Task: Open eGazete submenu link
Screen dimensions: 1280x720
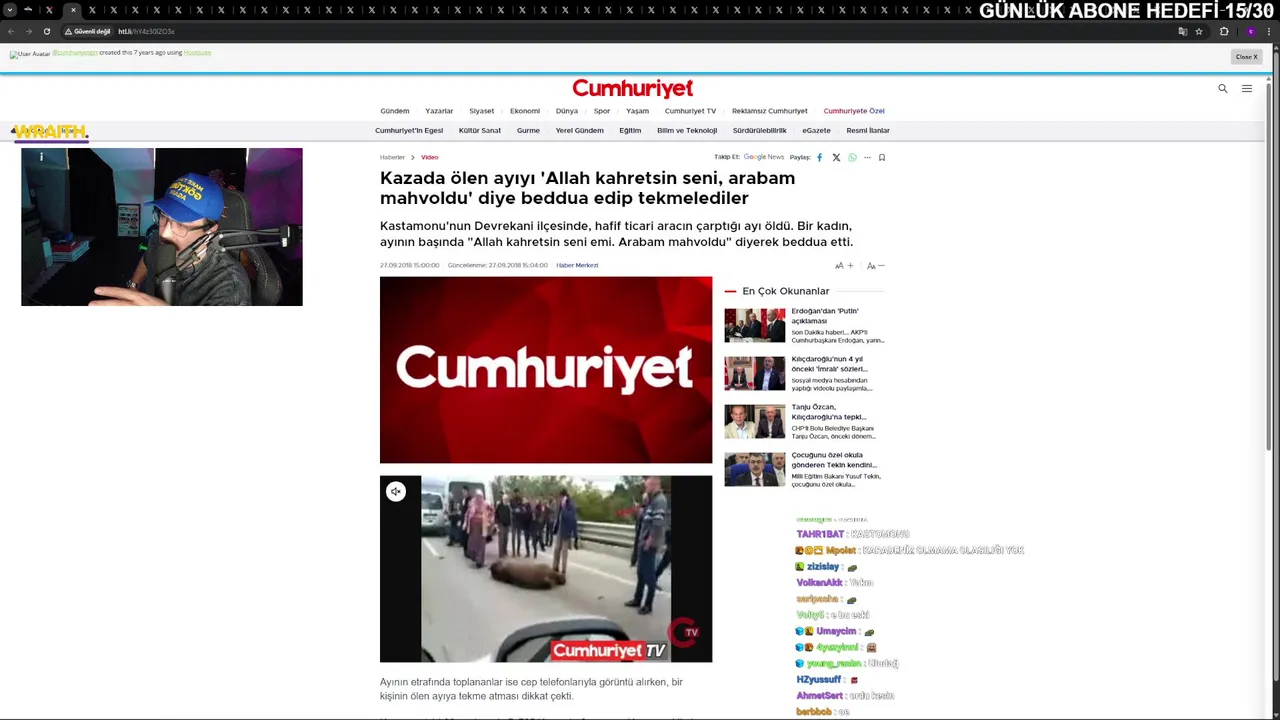Action: click(816, 131)
